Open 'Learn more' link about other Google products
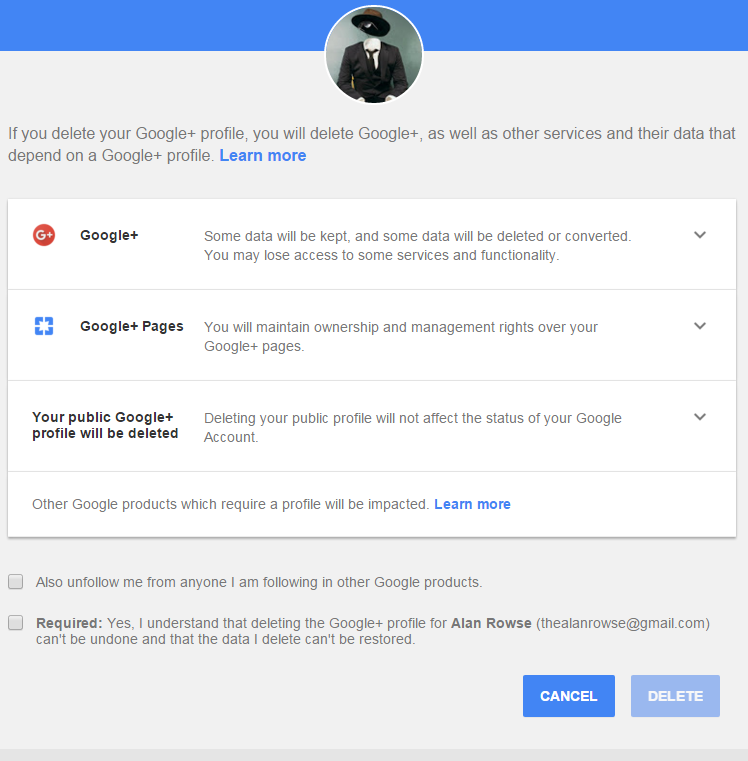This screenshot has width=748, height=761. click(x=472, y=504)
